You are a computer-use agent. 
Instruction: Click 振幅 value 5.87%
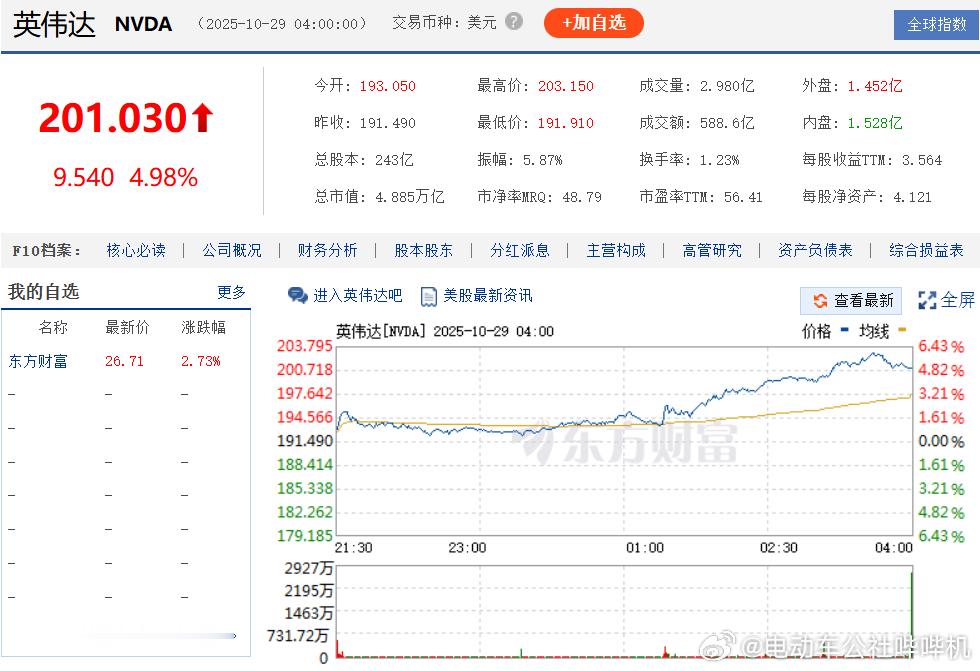pyautogui.click(x=542, y=161)
